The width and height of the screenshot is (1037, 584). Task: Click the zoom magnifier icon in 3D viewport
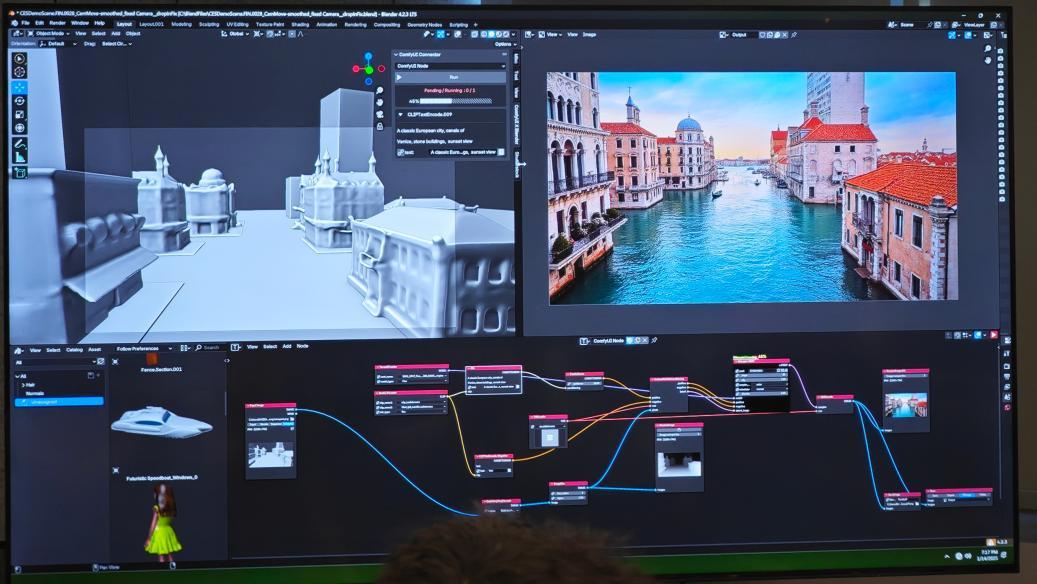pyautogui.click(x=379, y=91)
